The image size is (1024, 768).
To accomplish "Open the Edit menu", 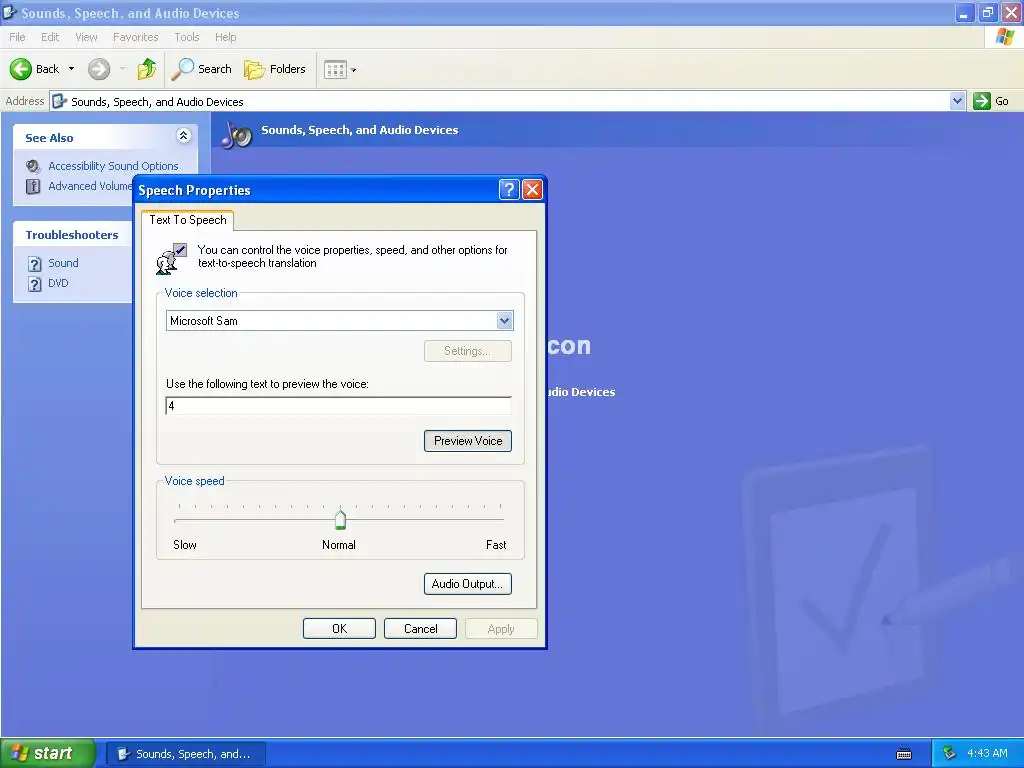I will tap(50, 37).
